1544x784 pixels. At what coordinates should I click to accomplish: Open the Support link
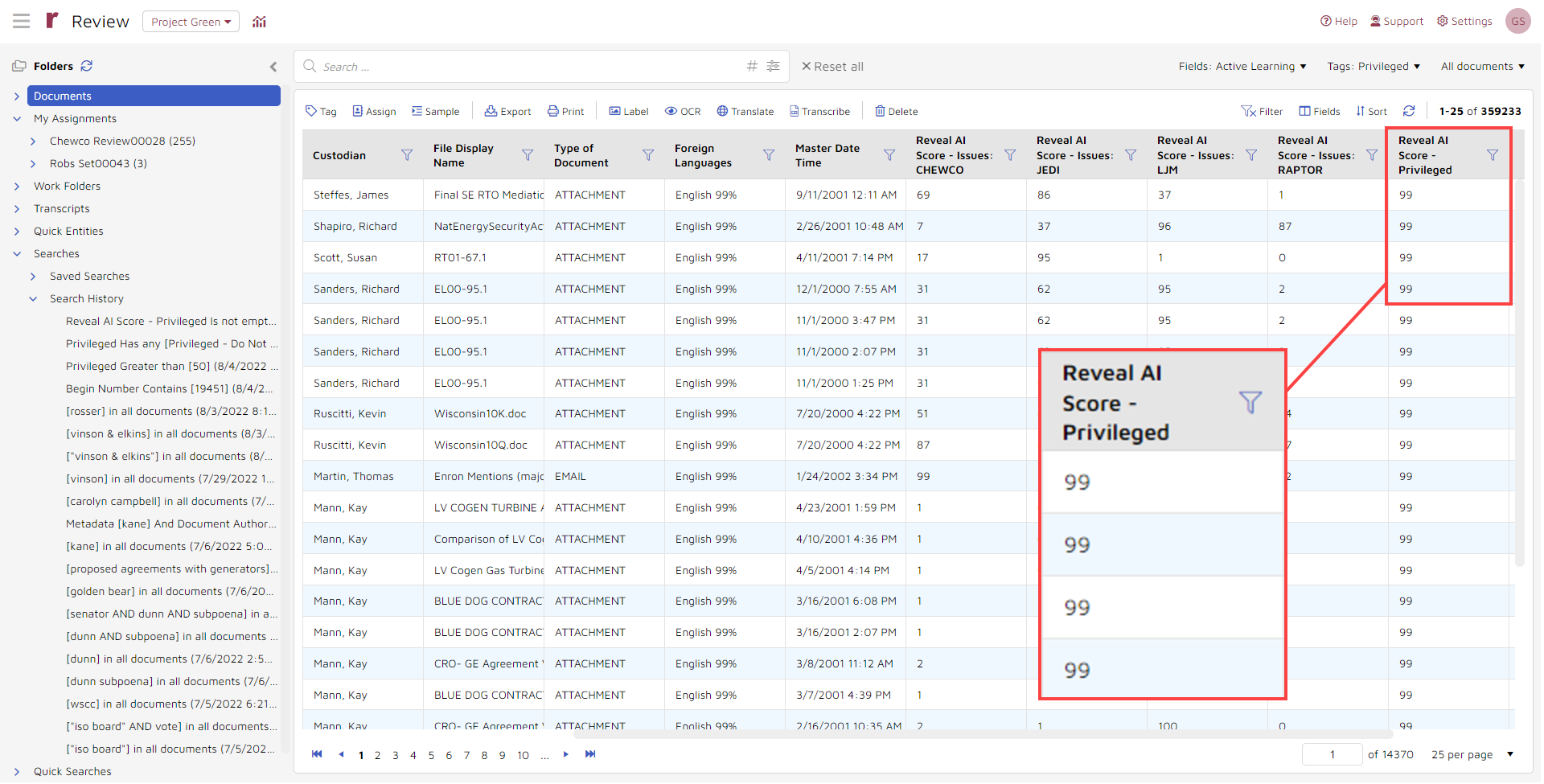(x=1397, y=21)
